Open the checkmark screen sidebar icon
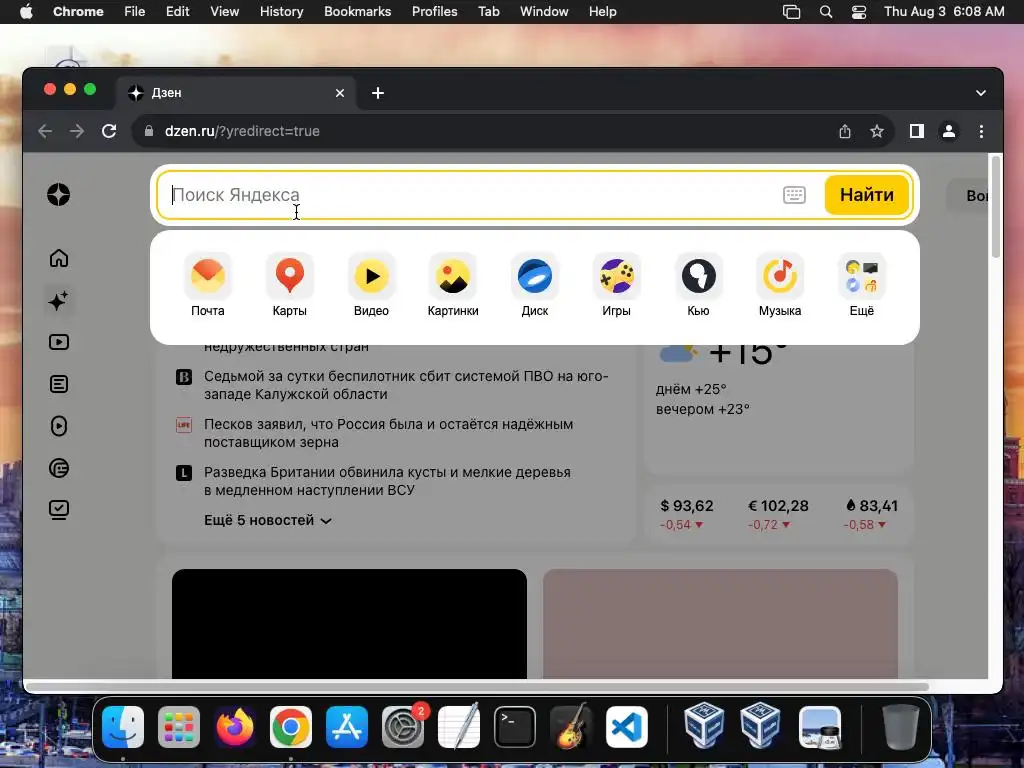This screenshot has height=768, width=1024. pos(59,509)
